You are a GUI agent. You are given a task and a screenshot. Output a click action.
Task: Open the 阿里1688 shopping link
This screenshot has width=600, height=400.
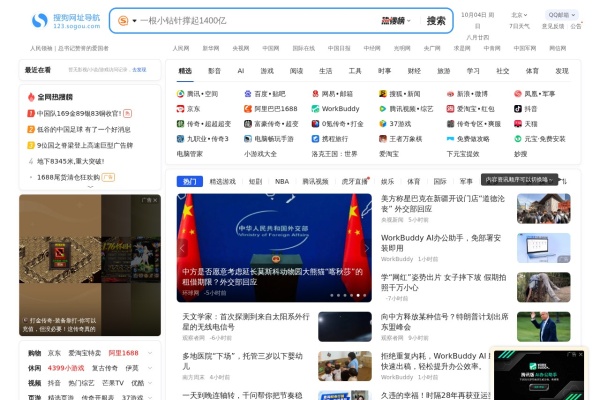tap(124, 353)
